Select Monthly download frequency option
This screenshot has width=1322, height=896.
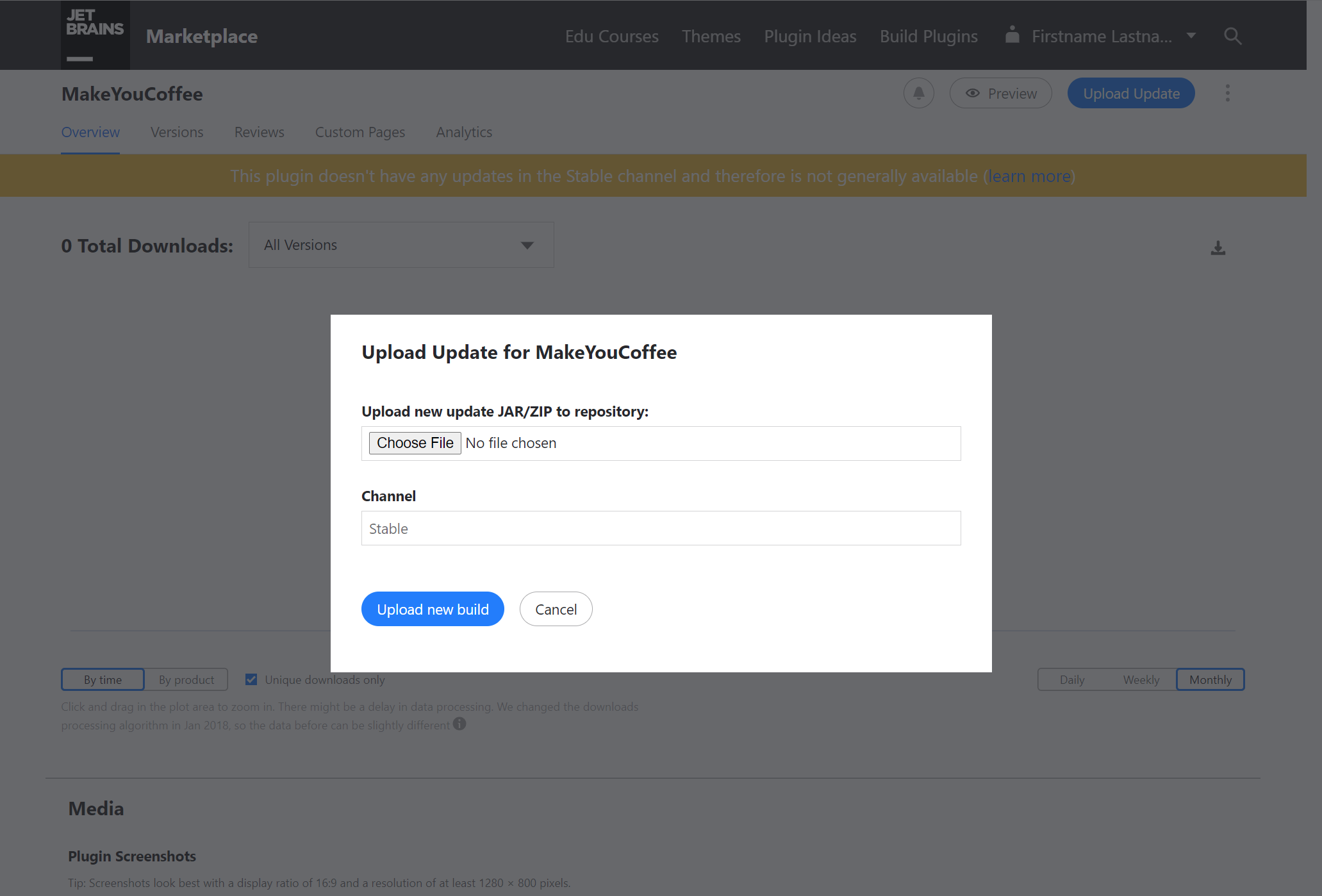coord(1210,679)
